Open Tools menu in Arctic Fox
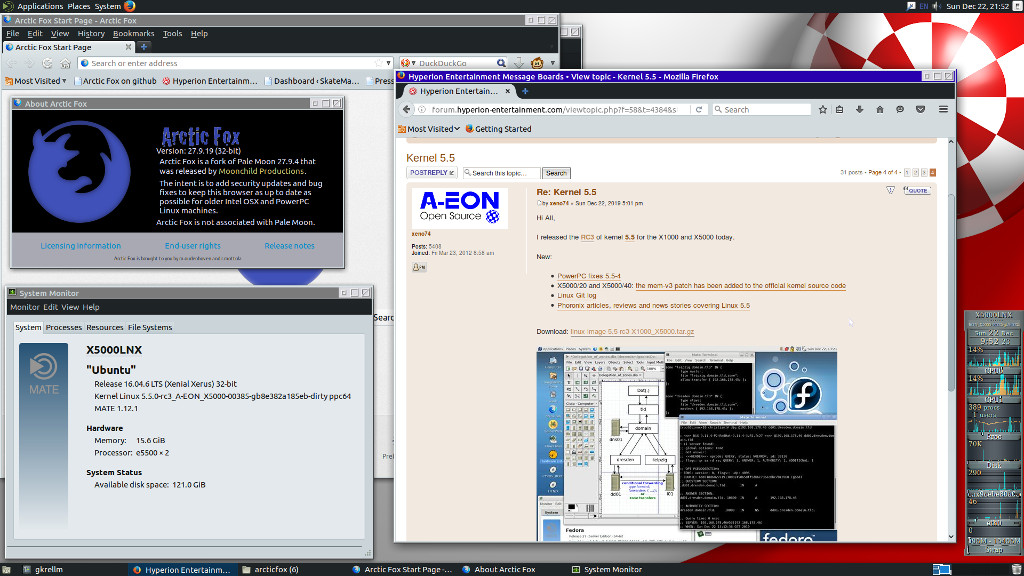The width and height of the screenshot is (1024, 576). pyautogui.click(x=172, y=33)
